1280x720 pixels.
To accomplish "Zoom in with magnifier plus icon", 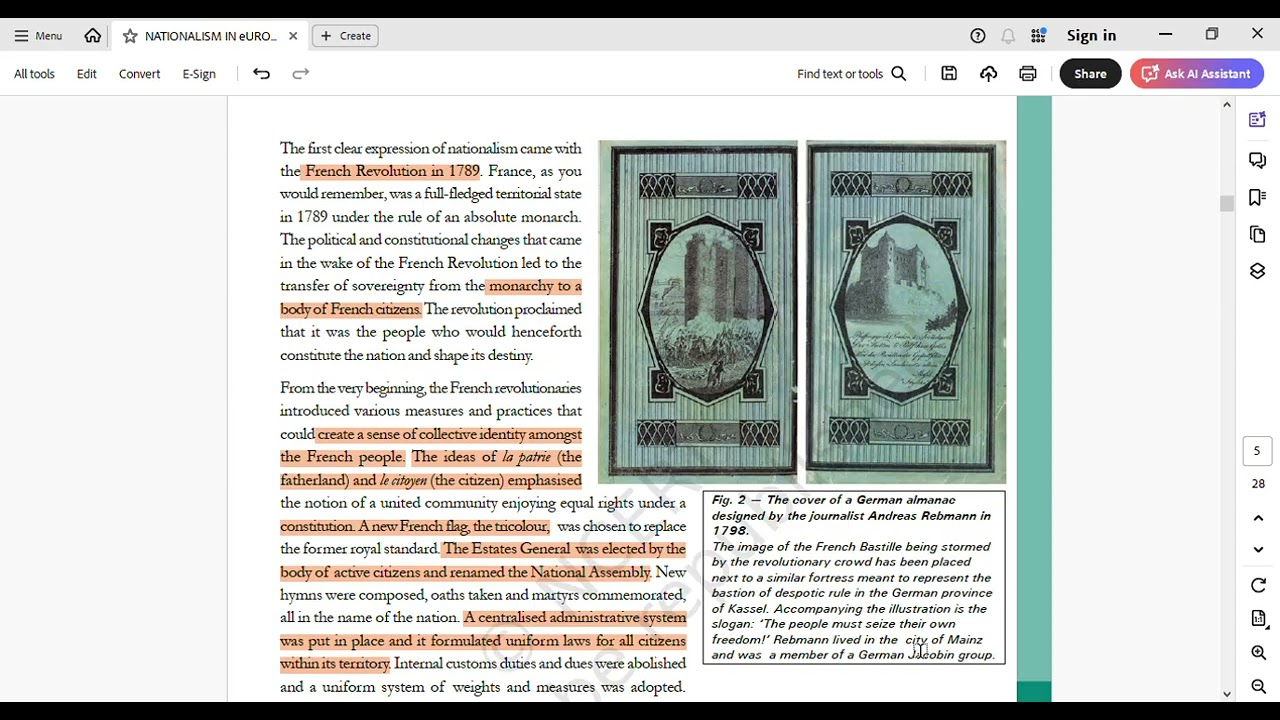I will point(1258,653).
